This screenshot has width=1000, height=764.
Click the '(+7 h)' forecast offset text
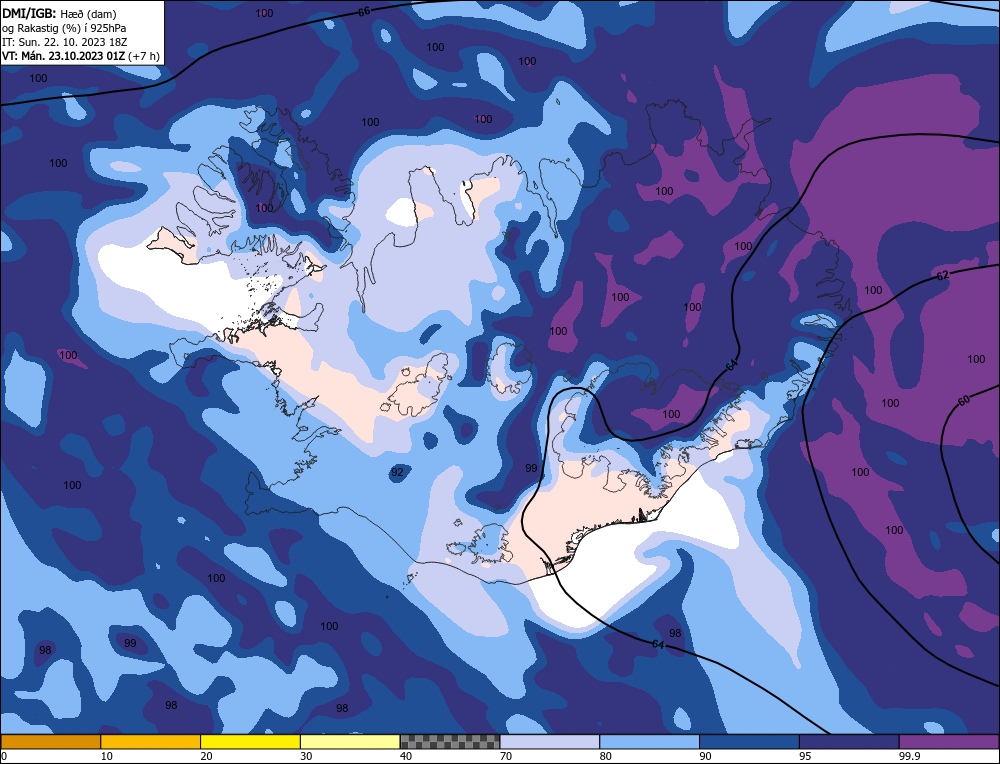click(144, 56)
